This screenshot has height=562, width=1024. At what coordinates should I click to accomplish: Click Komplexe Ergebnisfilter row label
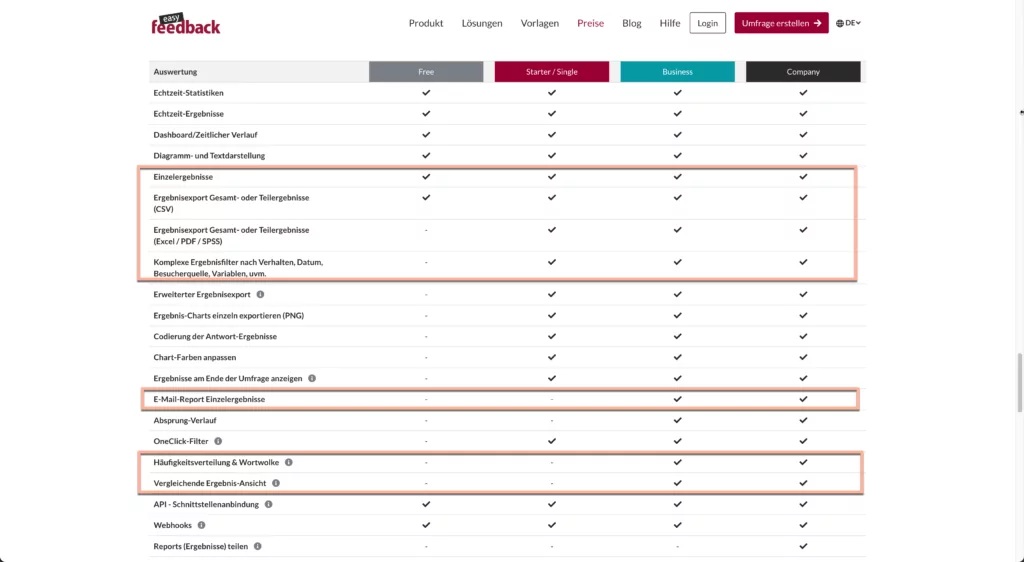(x=238, y=268)
